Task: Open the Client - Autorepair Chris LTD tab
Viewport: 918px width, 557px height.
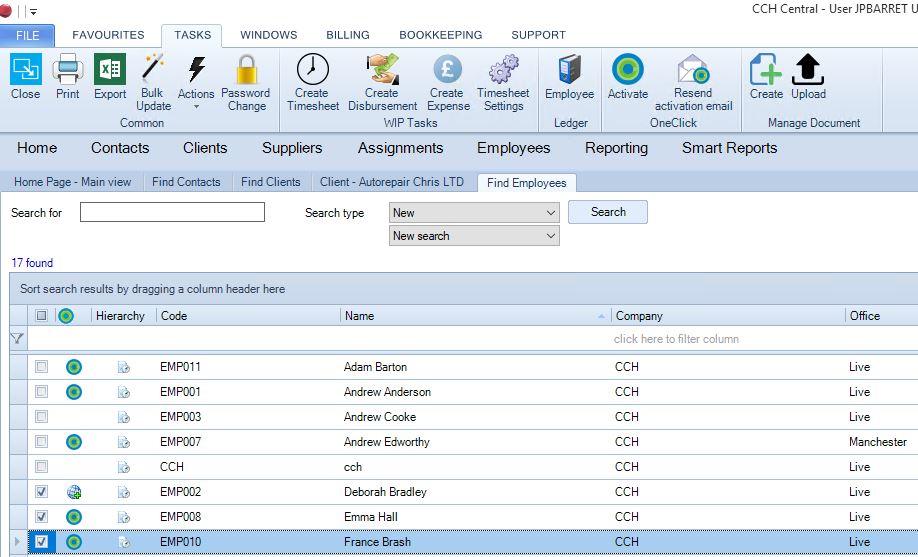Action: 392,182
